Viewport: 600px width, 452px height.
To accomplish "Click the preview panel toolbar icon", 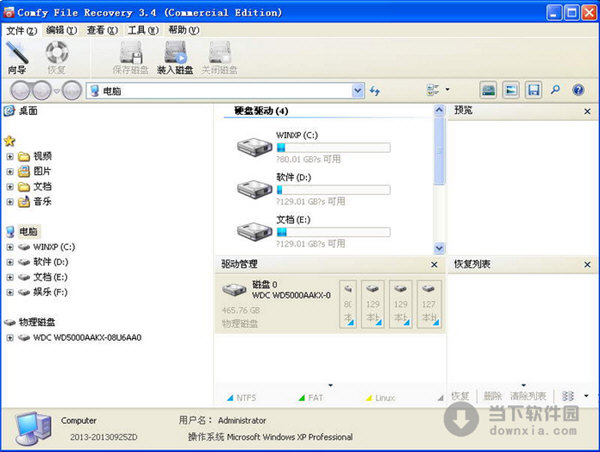I will (511, 90).
